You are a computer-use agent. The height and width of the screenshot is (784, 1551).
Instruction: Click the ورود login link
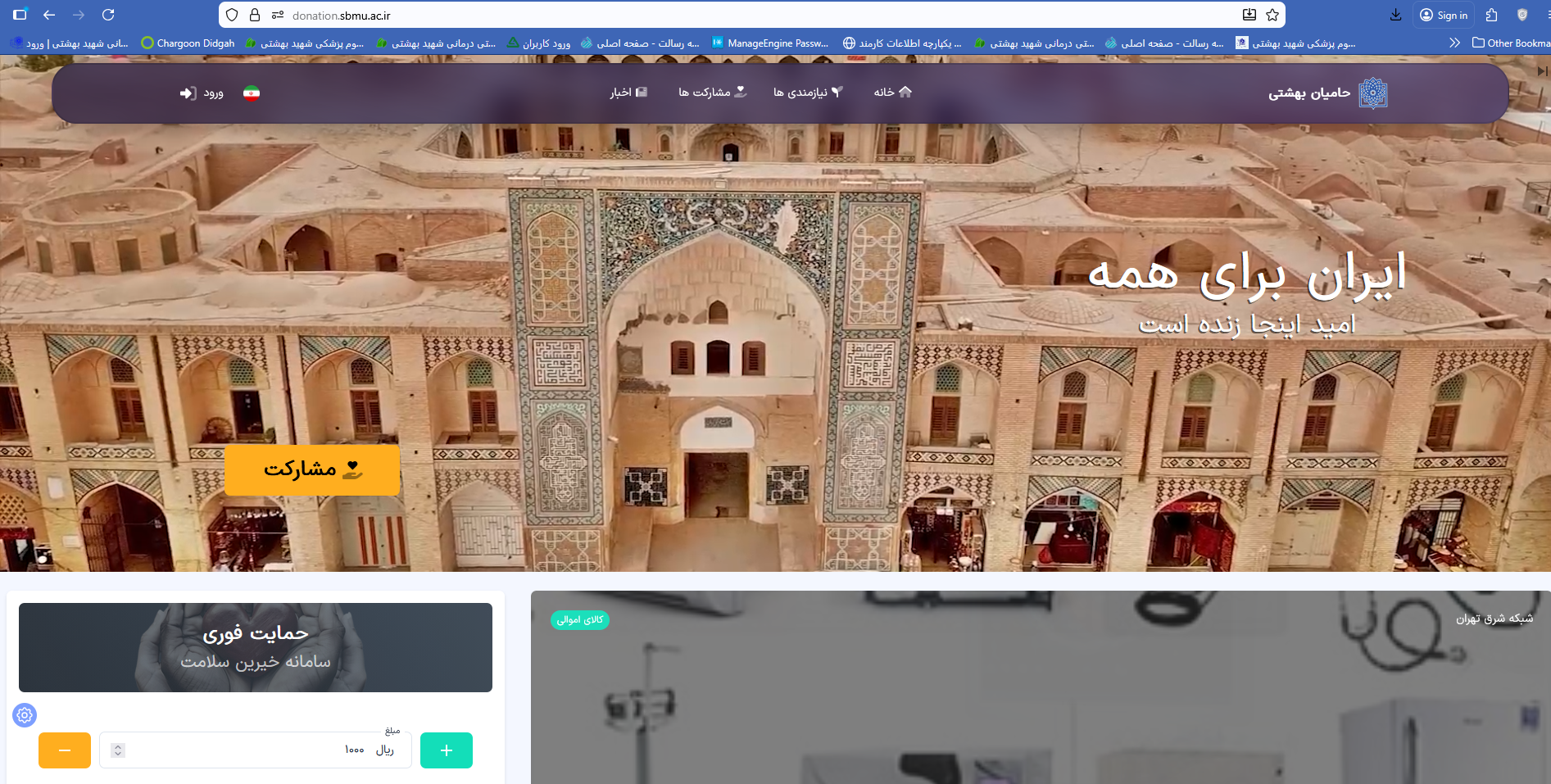point(202,93)
